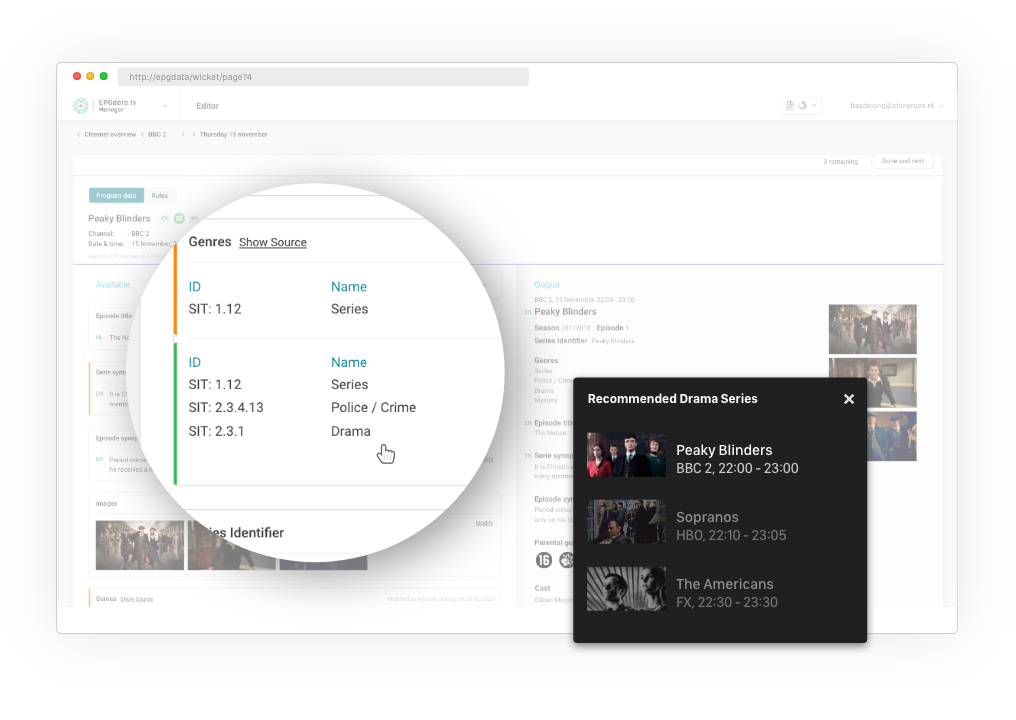Screen dimensions: 1016x720
Task: Click the green subtitles icon beside Peaky Blinders
Action: coord(179,218)
